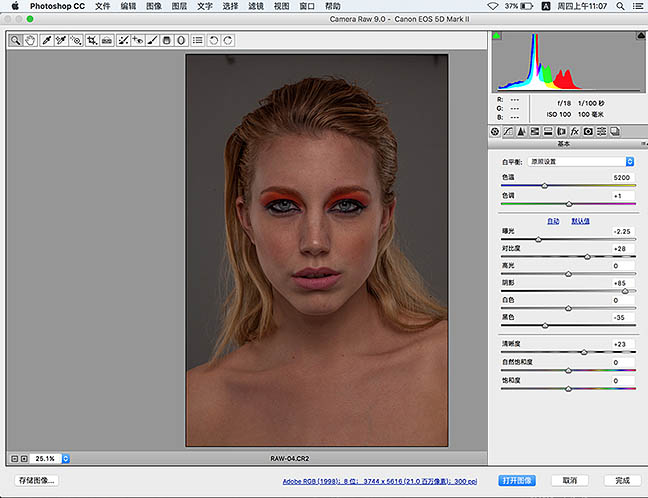
Task: Rotate image 90° clockwise
Action: [229, 41]
